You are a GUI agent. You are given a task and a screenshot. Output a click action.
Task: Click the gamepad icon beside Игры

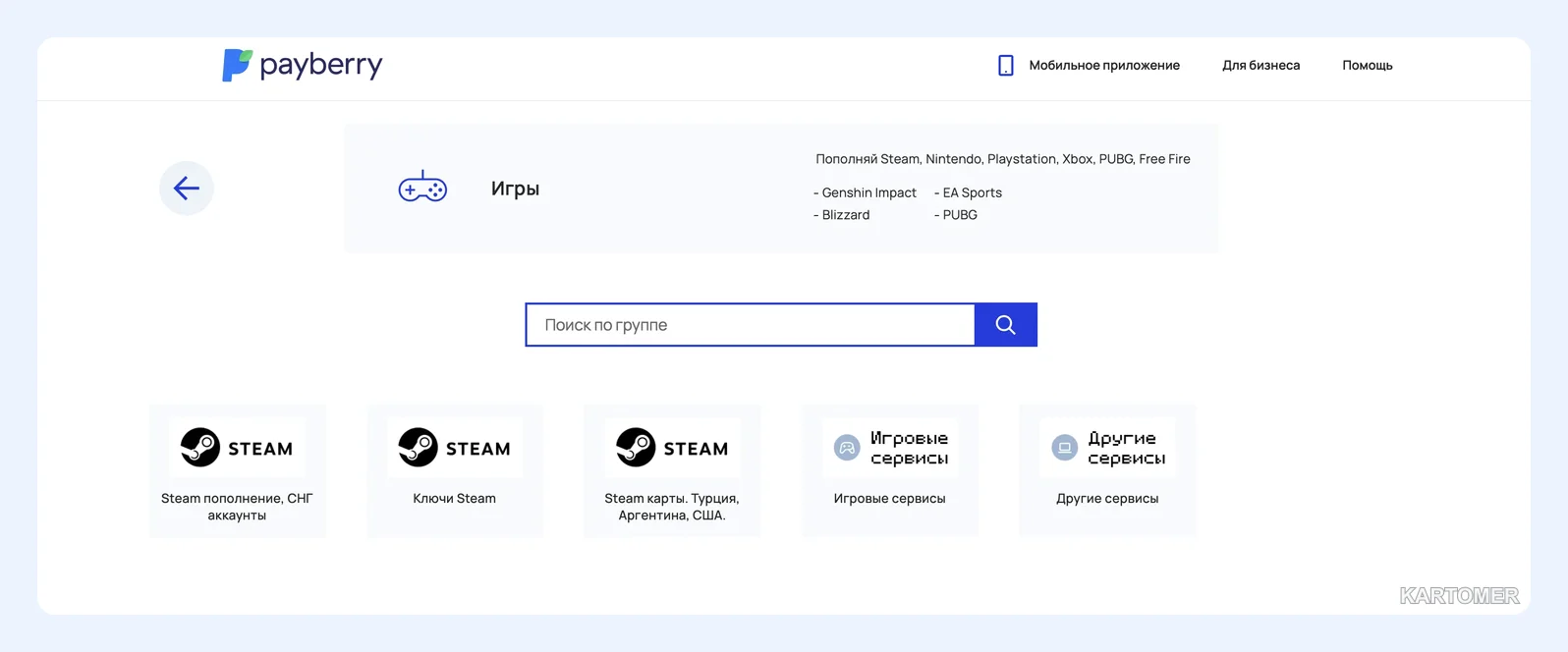pos(422,187)
